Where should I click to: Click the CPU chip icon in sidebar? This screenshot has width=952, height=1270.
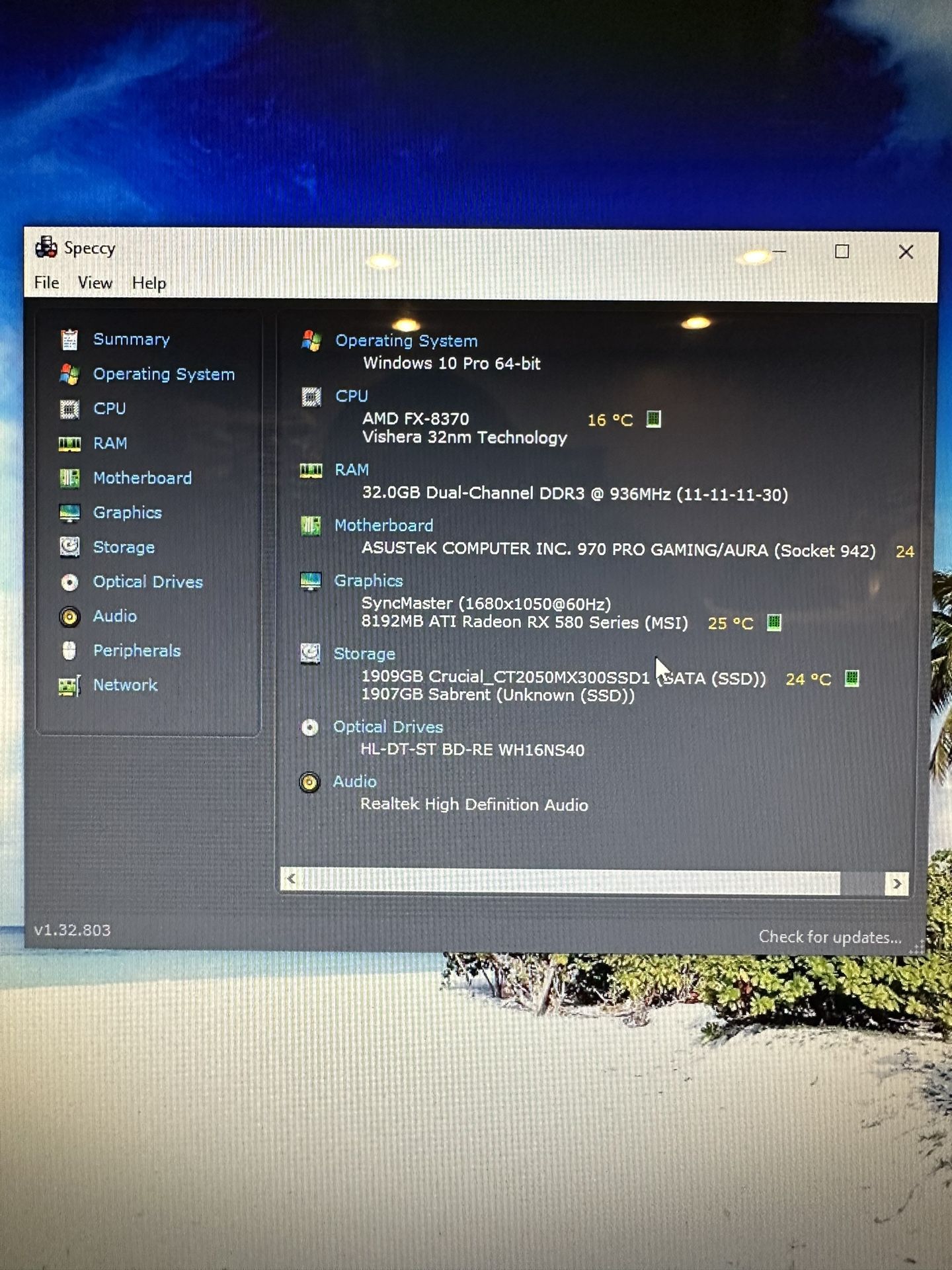pos(69,409)
